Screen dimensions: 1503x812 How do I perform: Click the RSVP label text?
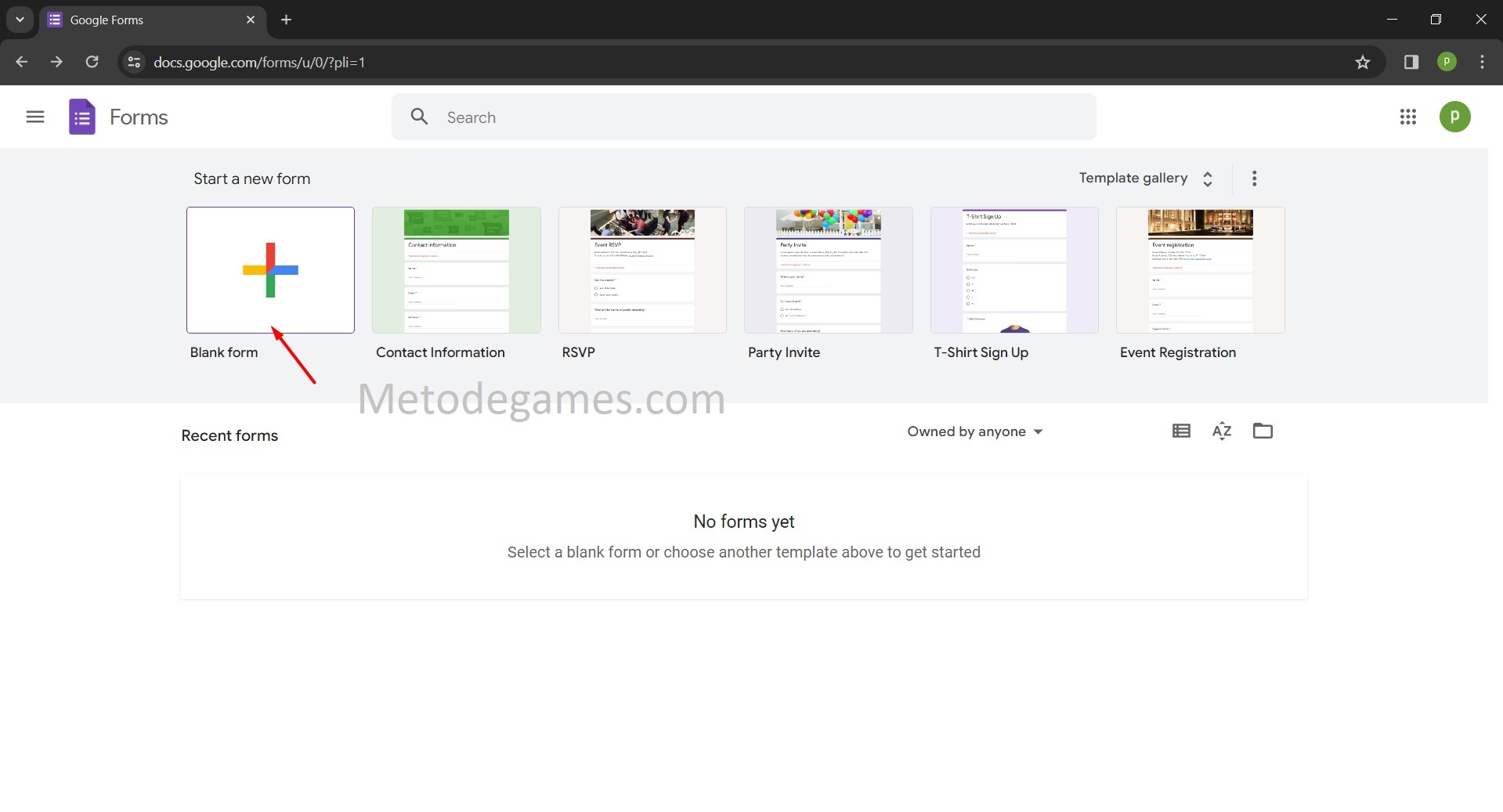578,352
